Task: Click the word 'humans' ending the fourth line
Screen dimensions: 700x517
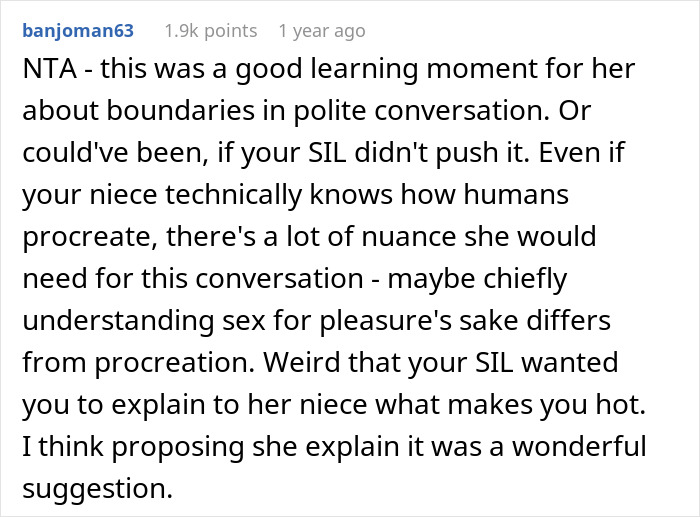Action: click(516, 194)
